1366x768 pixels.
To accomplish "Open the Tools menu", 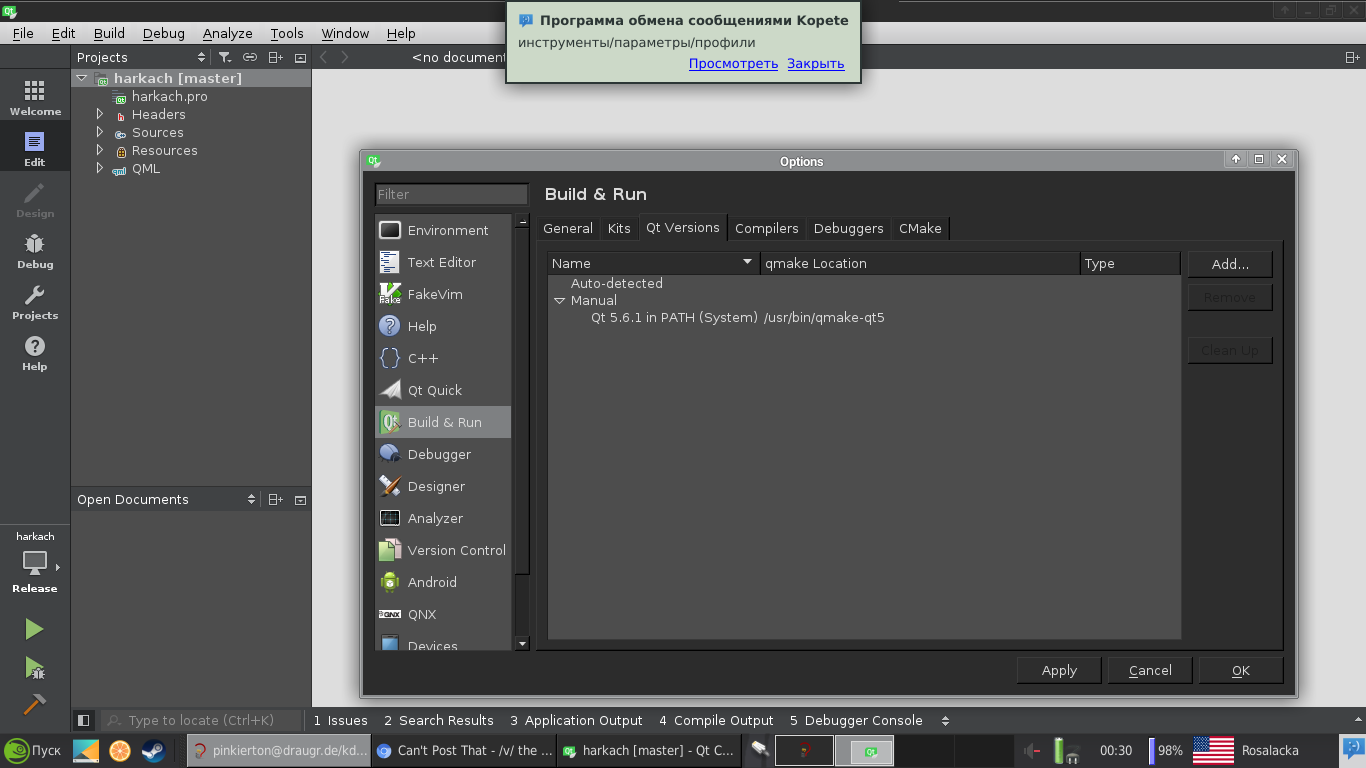I will pos(287,33).
